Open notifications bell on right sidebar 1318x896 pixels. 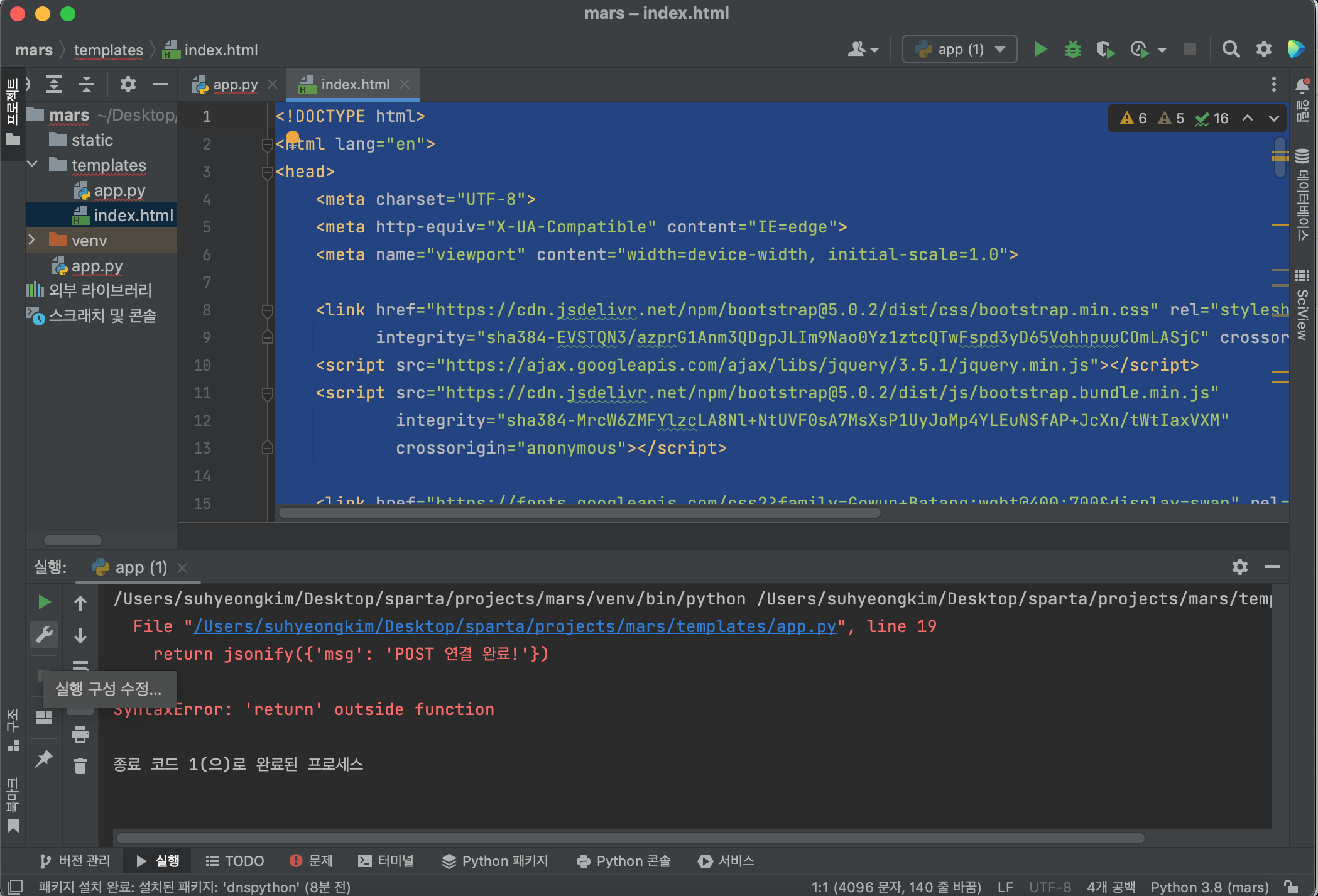click(1302, 86)
